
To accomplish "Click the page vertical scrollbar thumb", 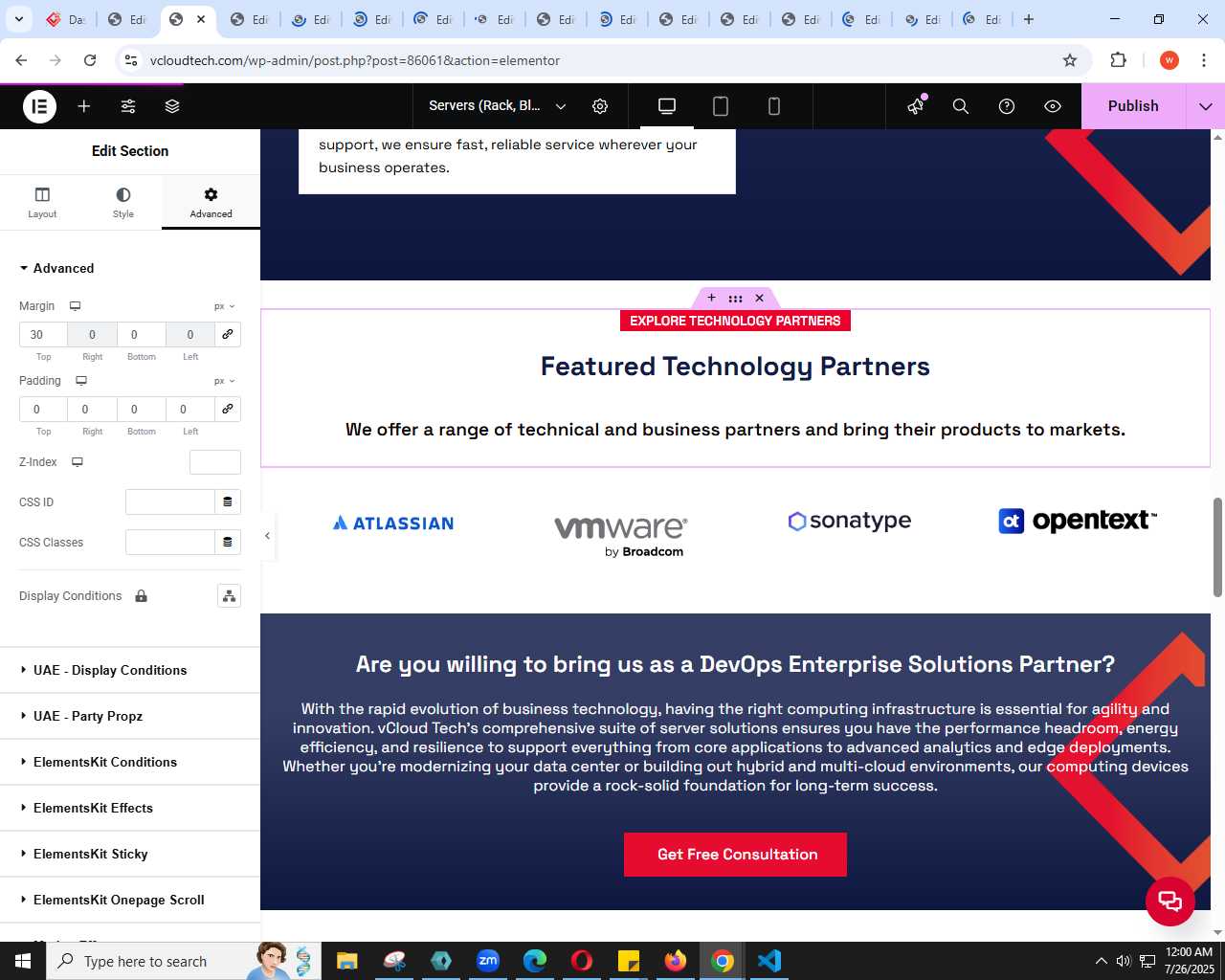I will click(x=1217, y=547).
